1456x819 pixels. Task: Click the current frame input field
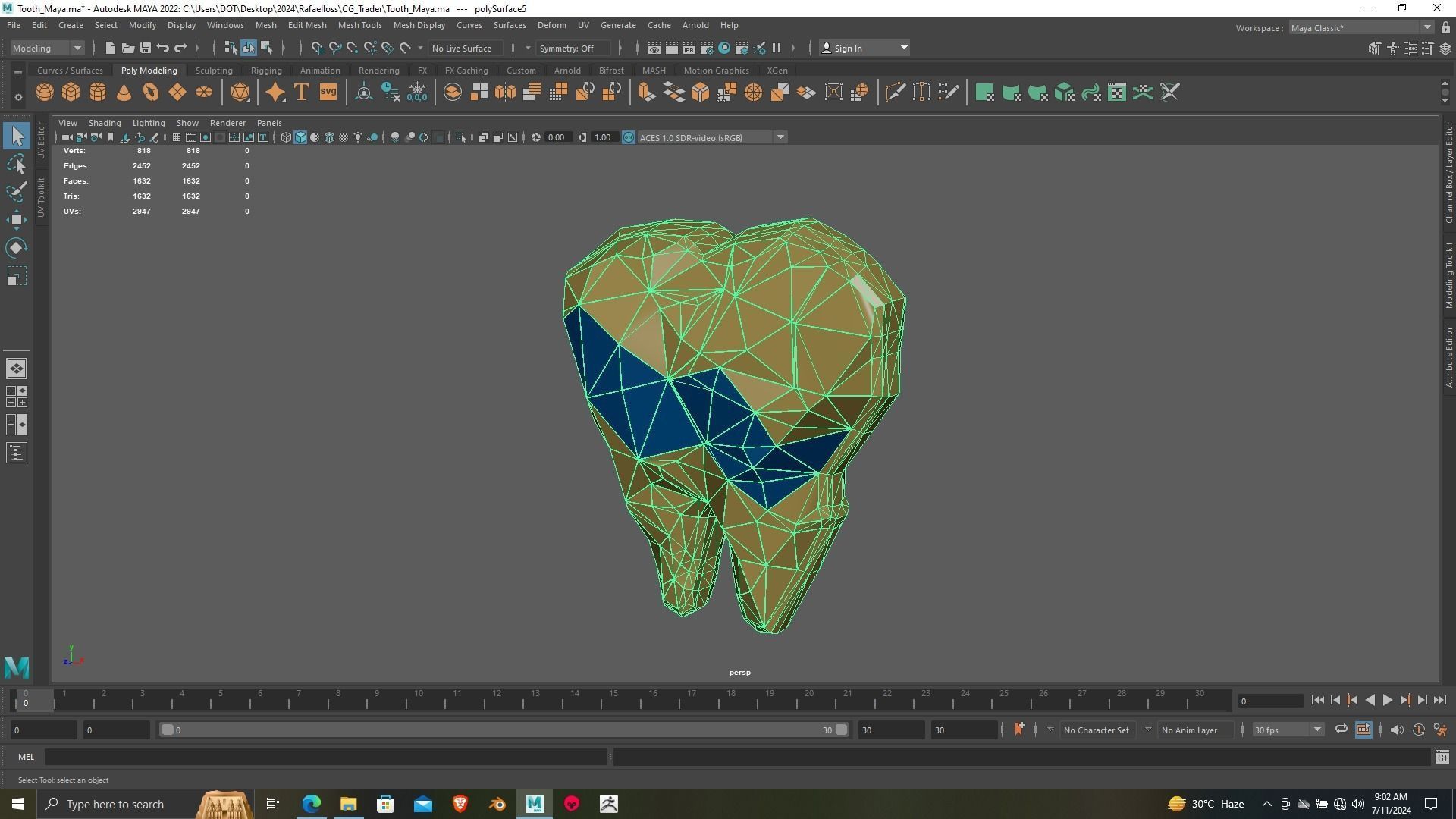[1271, 701]
